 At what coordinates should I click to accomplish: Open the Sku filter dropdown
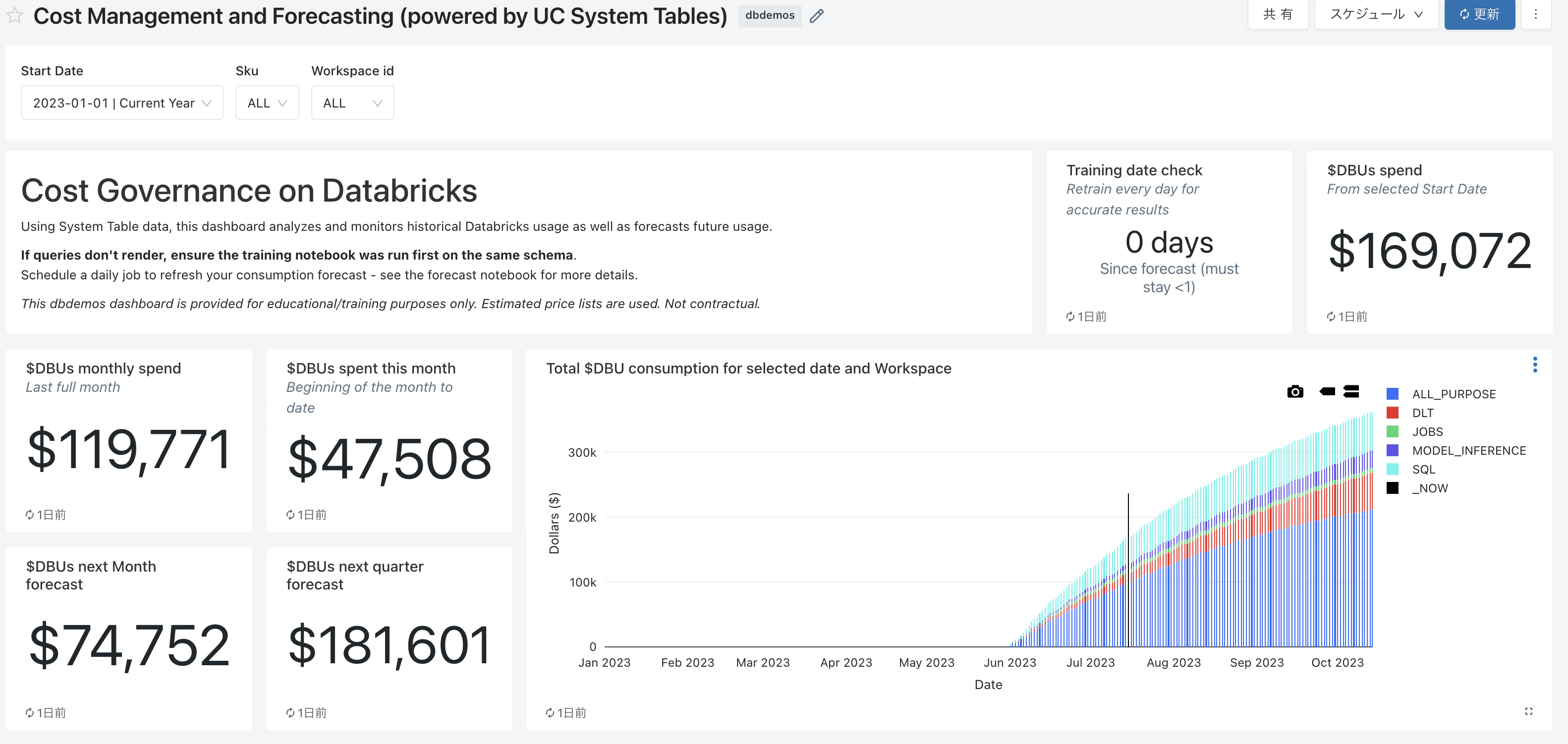pos(267,103)
